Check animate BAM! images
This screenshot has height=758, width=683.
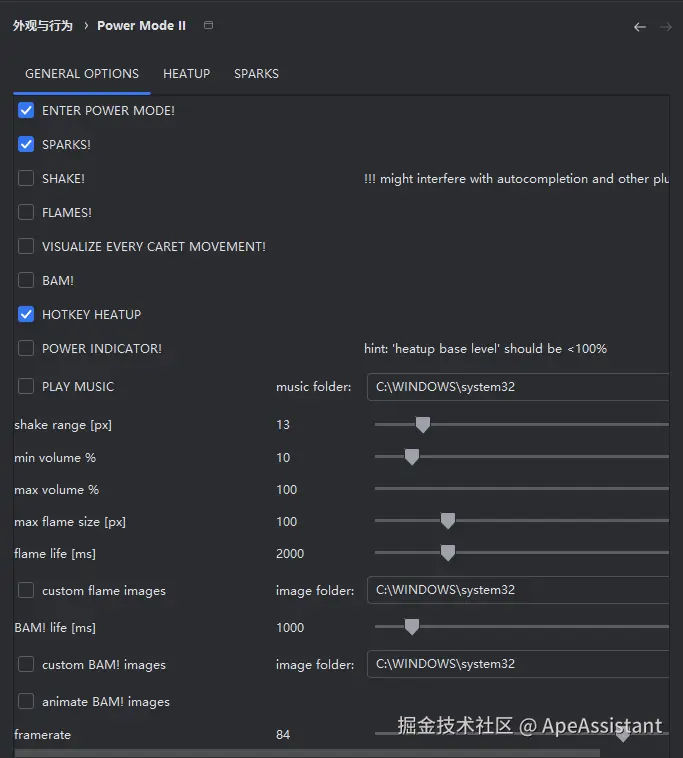(x=26, y=701)
